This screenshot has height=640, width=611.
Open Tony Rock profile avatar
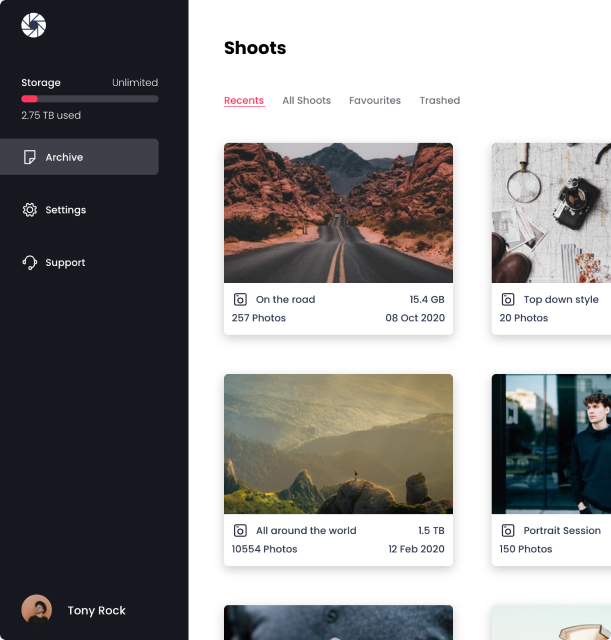(x=36, y=610)
